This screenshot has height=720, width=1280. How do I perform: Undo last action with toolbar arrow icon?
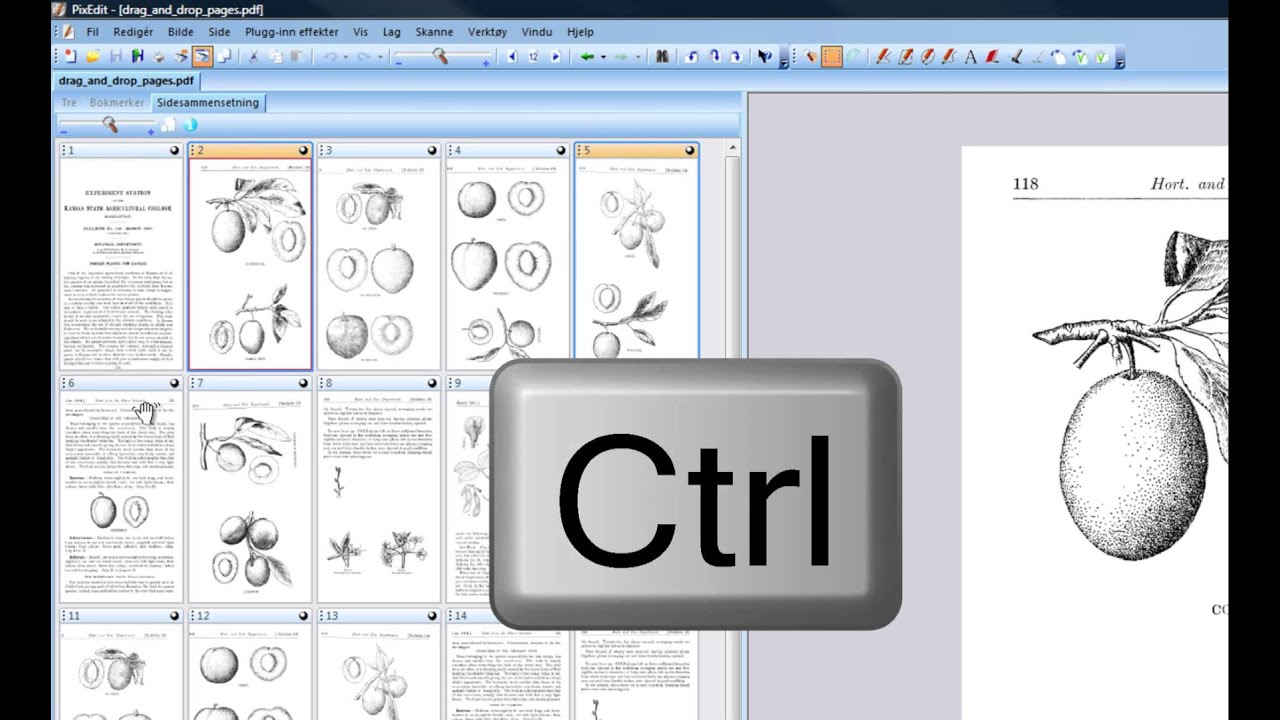331,57
